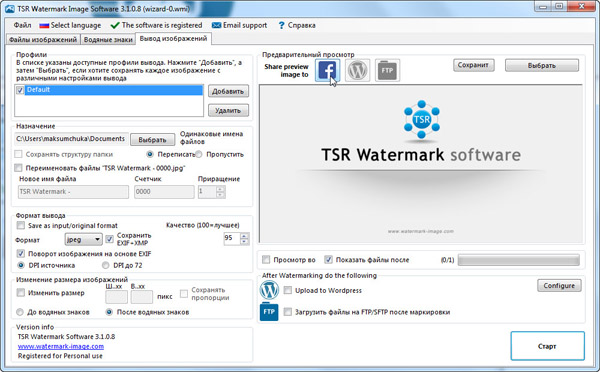This screenshot has height=372, width=600.
Task: Click the Старт button
Action: point(547,346)
